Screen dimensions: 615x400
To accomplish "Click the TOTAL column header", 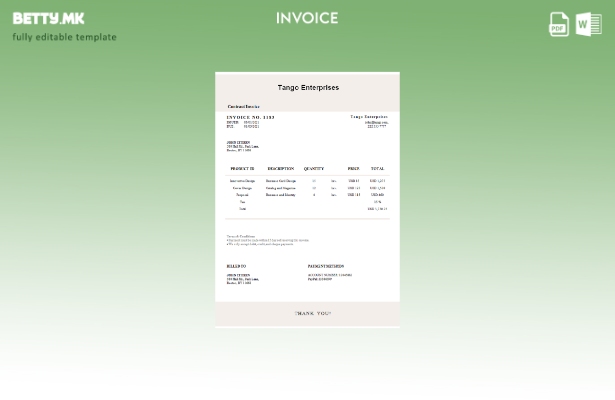I will (377, 169).
